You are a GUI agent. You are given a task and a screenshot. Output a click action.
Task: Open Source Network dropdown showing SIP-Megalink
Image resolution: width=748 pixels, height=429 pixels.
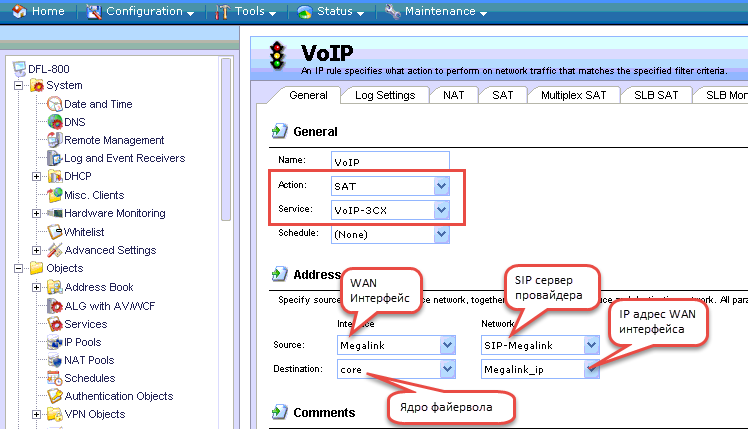click(x=540, y=345)
